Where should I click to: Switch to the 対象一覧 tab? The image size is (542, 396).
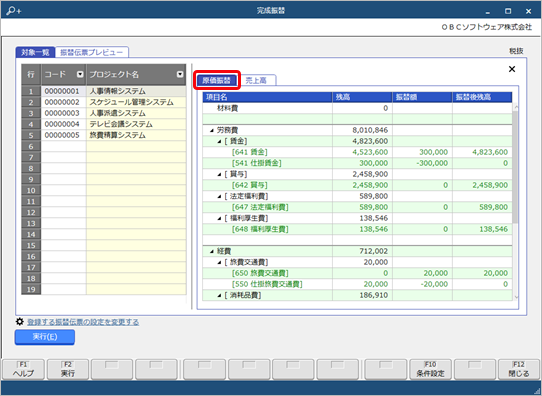coord(35,53)
